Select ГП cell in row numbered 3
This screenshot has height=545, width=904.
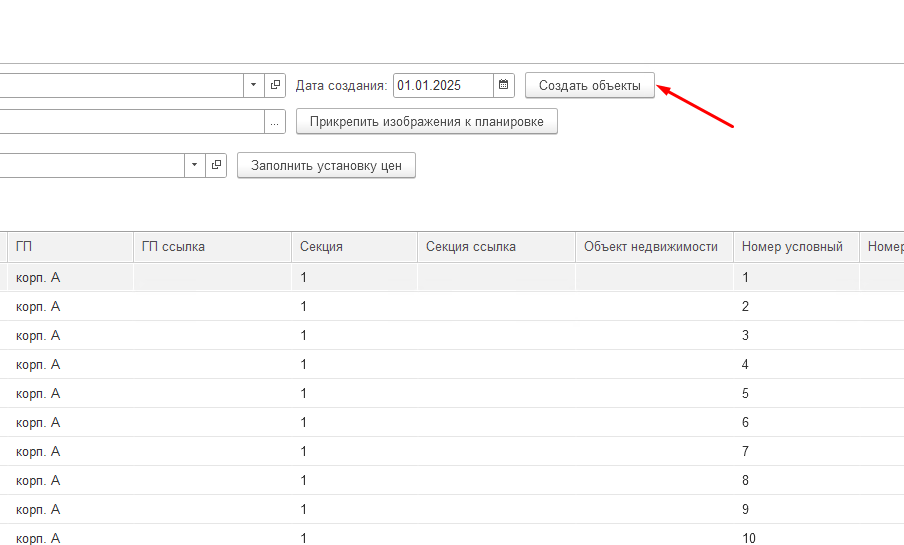click(70, 335)
